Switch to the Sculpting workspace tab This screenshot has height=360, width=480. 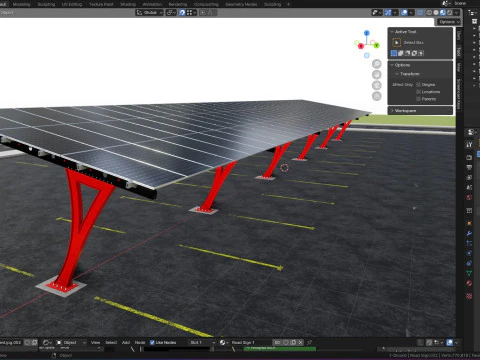[x=46, y=4]
